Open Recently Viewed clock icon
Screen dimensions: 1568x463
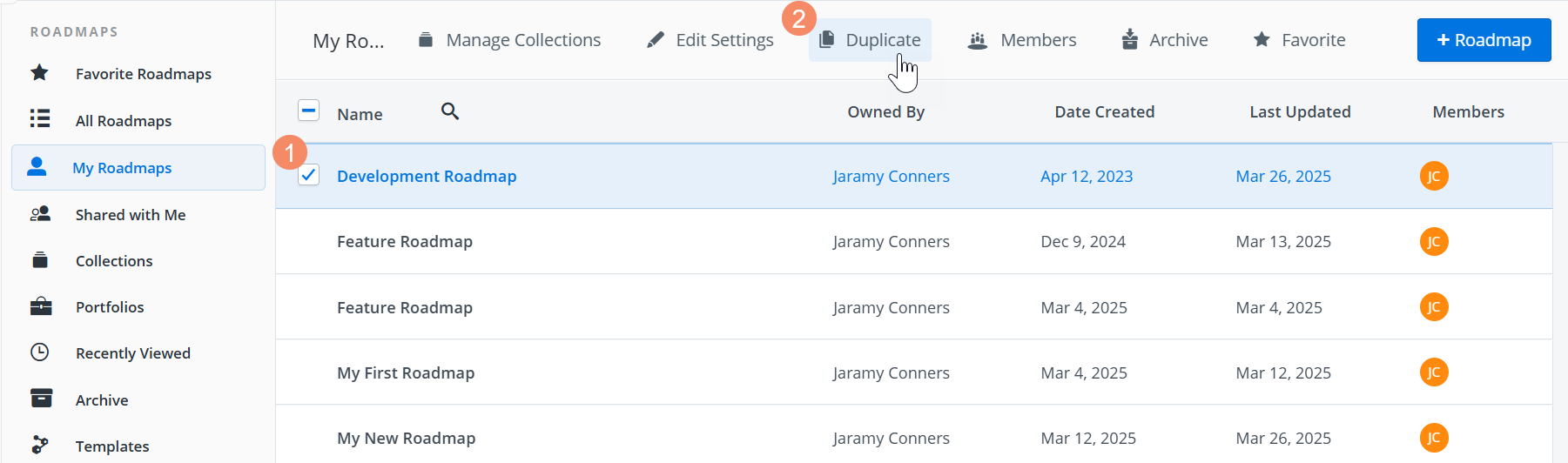tap(39, 352)
